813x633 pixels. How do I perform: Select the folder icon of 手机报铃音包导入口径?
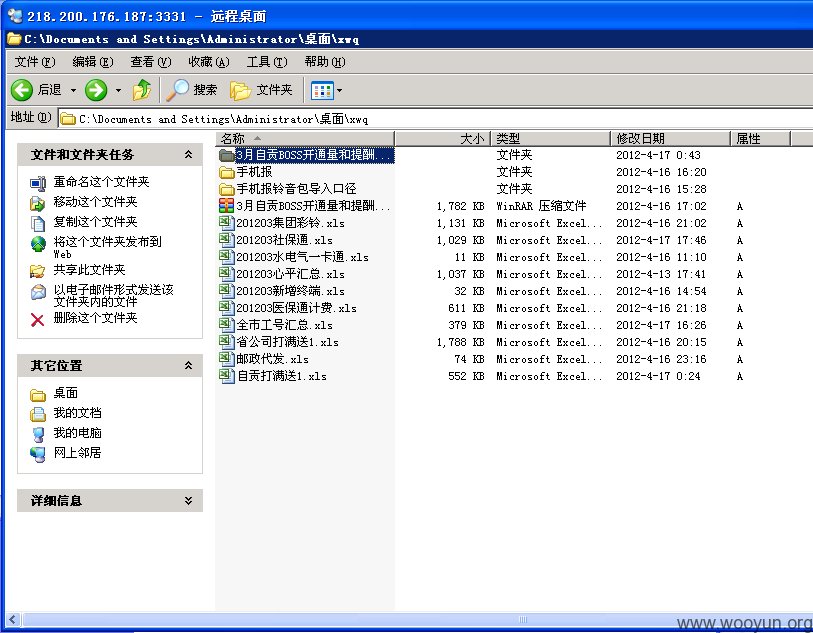coord(227,189)
